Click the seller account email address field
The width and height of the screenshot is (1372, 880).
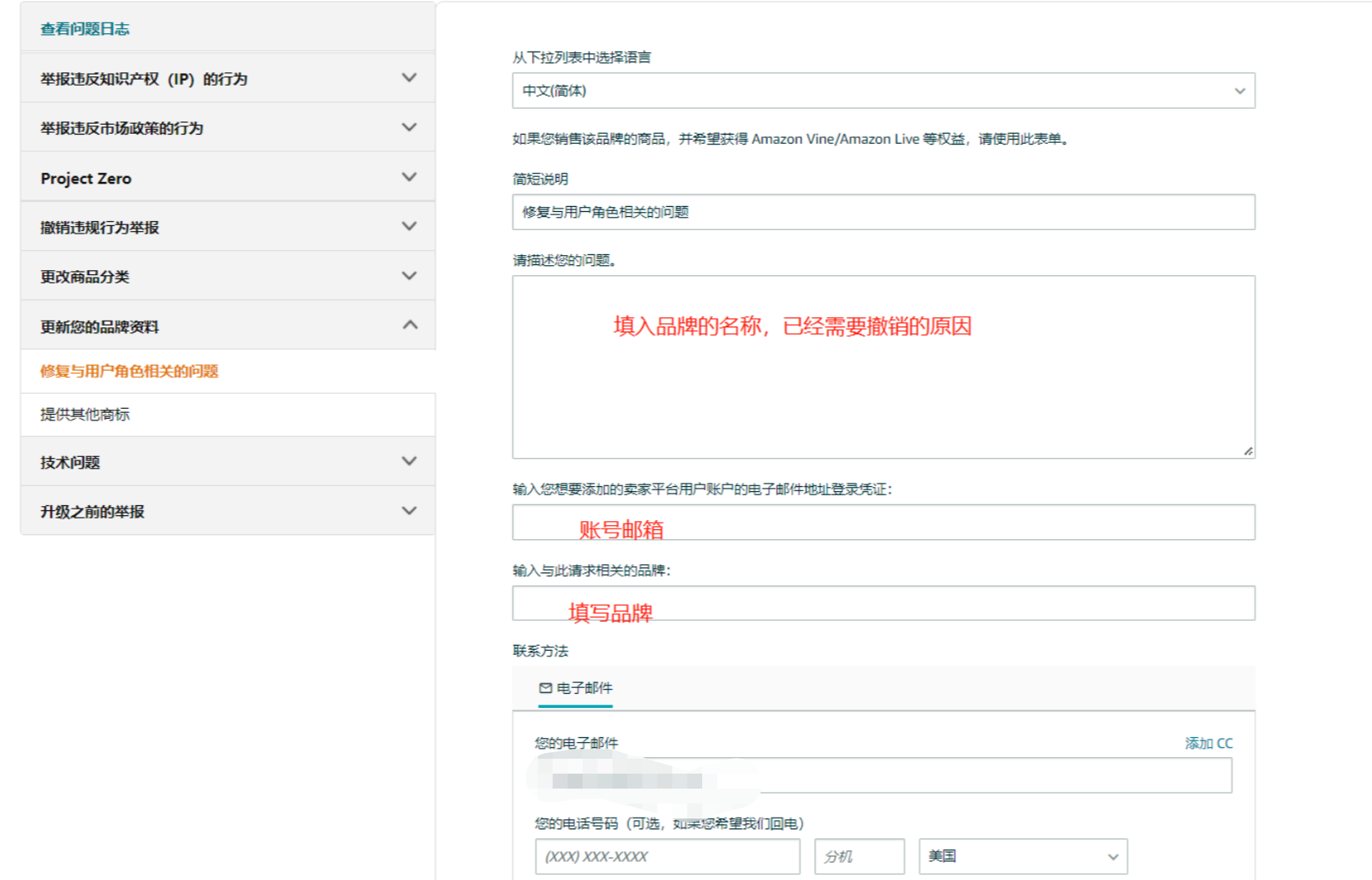pos(883,523)
